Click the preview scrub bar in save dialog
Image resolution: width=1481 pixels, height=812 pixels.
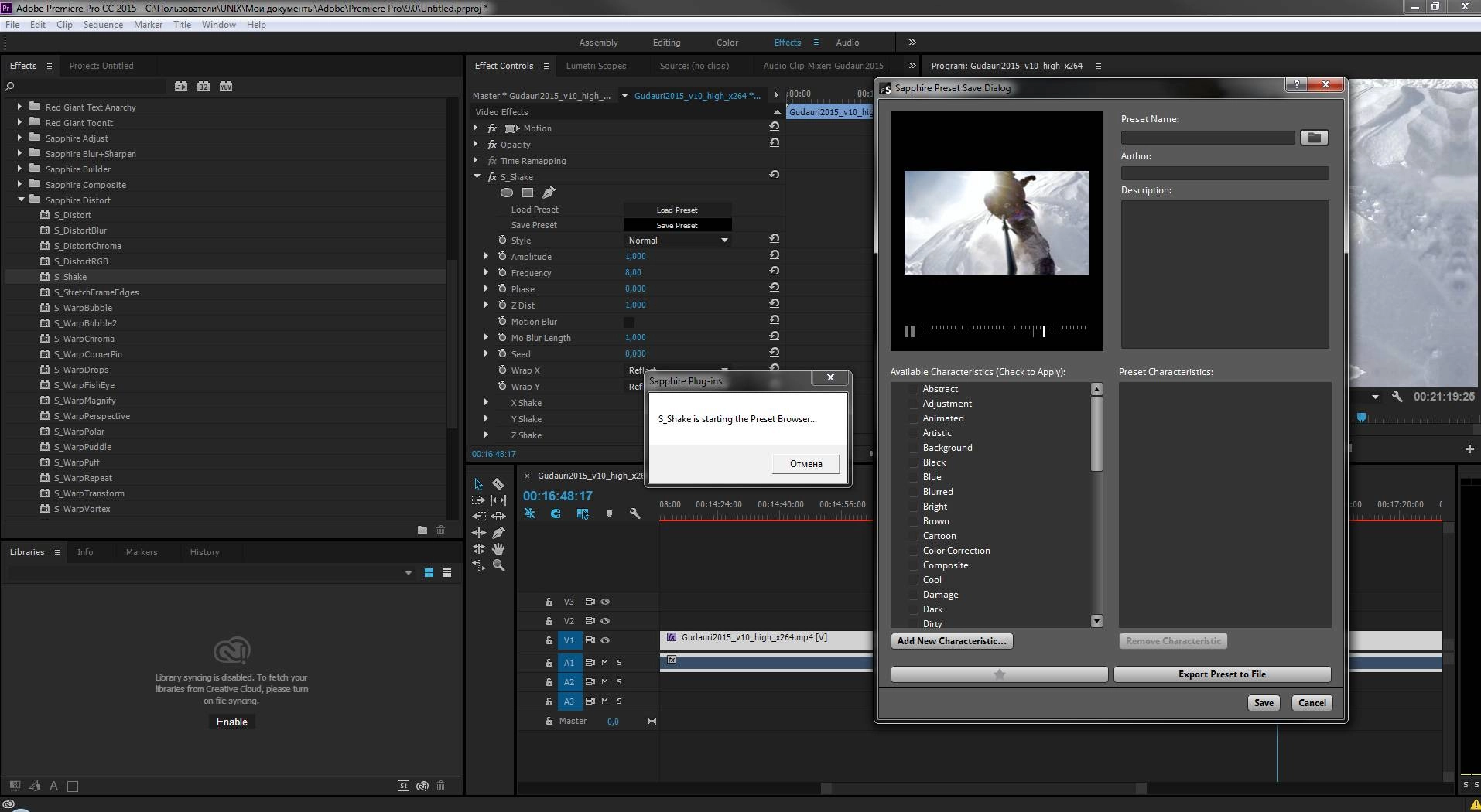1004,330
